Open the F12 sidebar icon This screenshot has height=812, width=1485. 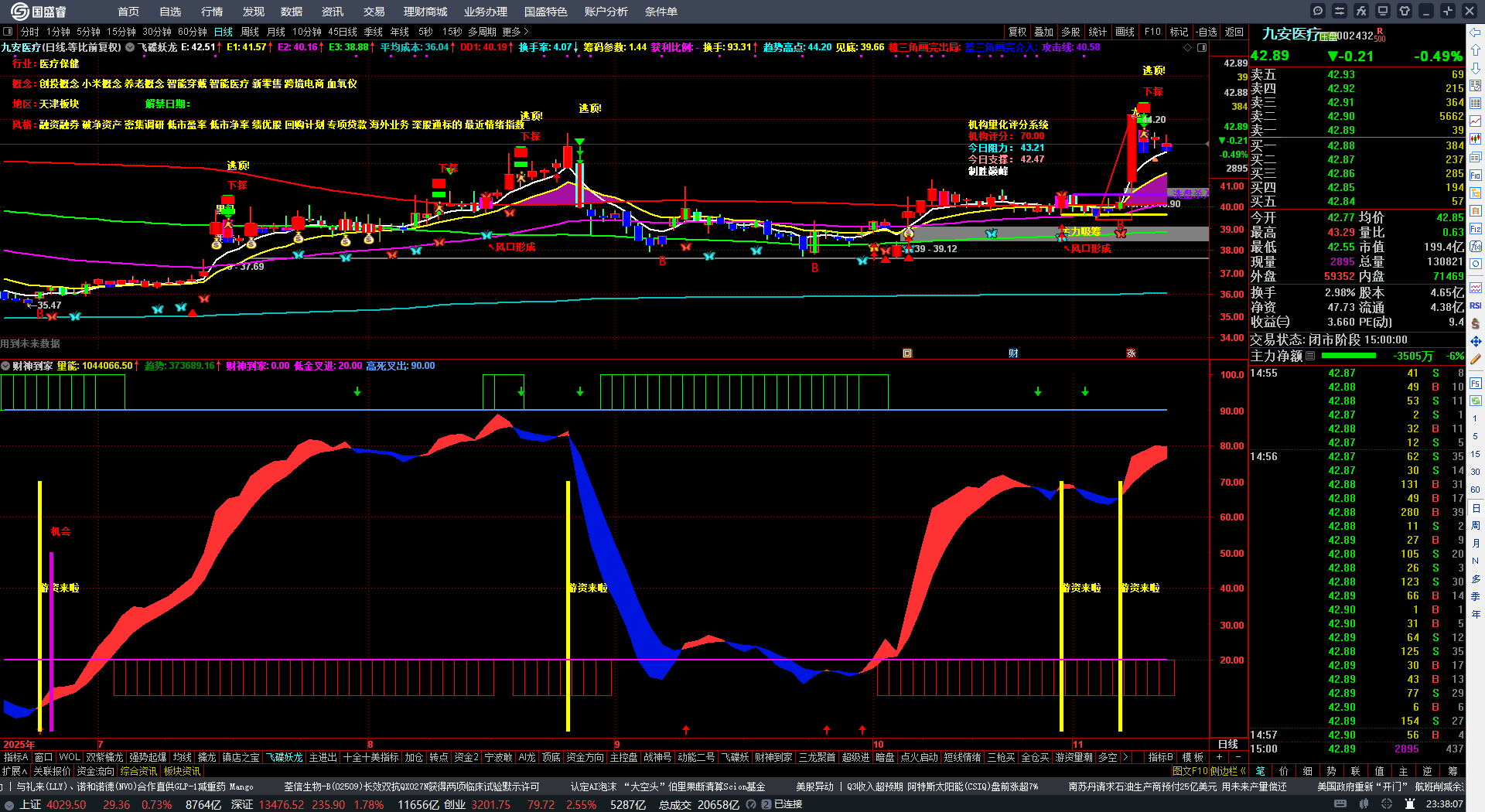click(1476, 228)
